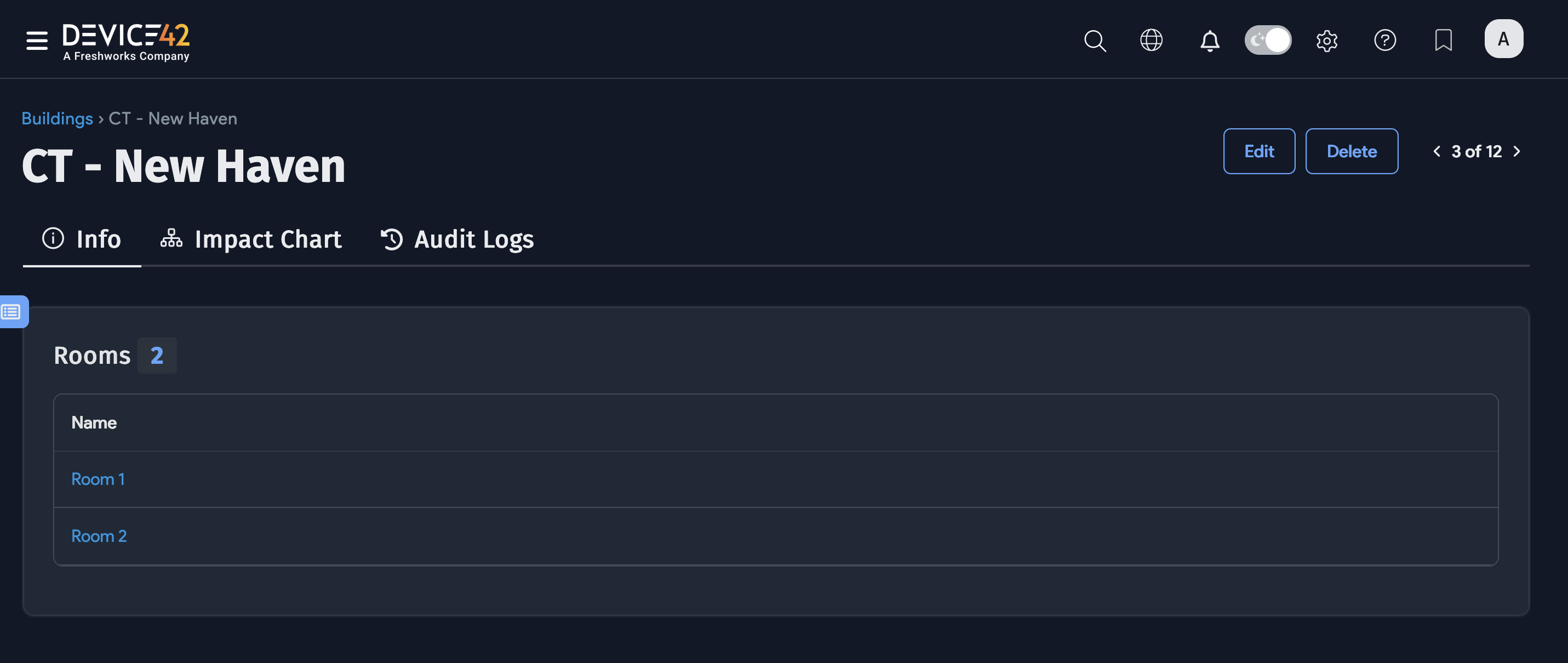Expand the left side panel tab

tap(12, 312)
